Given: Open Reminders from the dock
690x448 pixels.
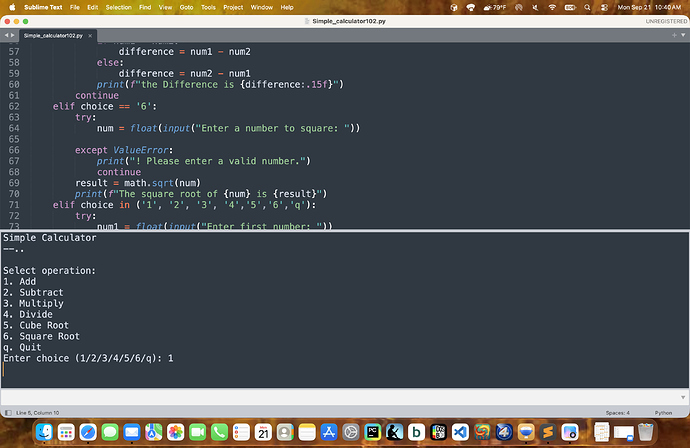Looking at the screenshot, I should point(241,432).
